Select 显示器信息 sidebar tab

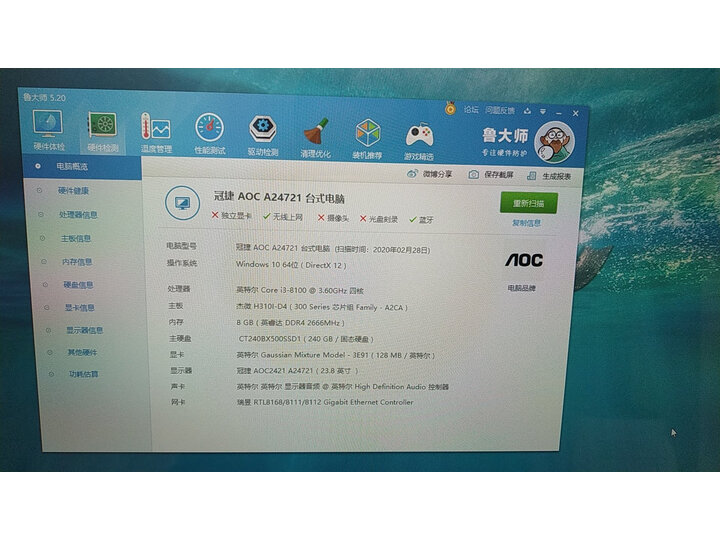coord(84,330)
